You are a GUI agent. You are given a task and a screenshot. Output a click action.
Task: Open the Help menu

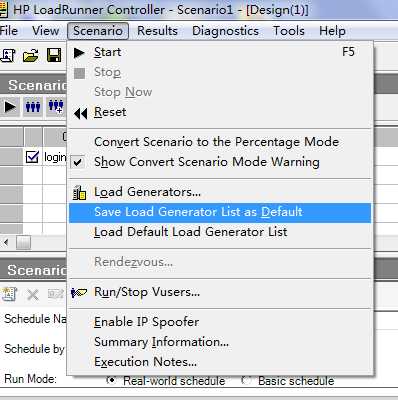point(332,31)
